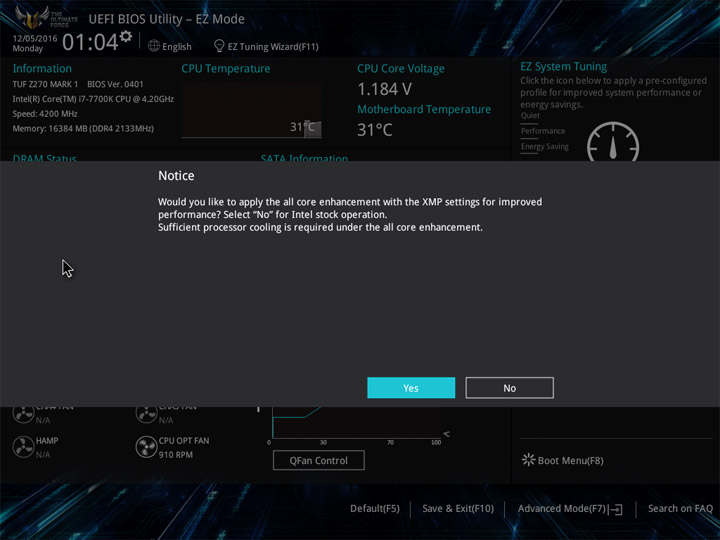720x540 pixels.
Task: Click the Speed: 4200 MHz line
Action: point(45,113)
